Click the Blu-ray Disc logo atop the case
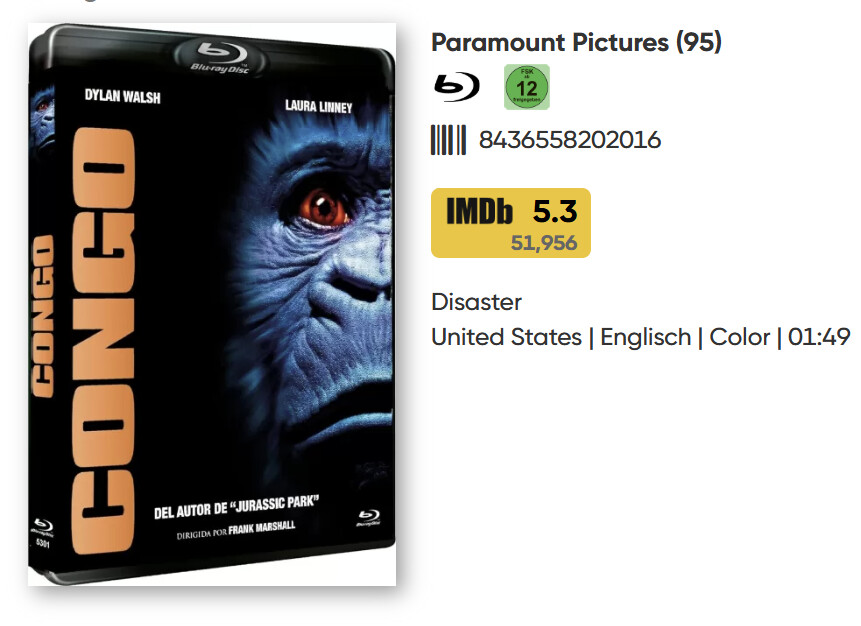 pyautogui.click(x=221, y=57)
